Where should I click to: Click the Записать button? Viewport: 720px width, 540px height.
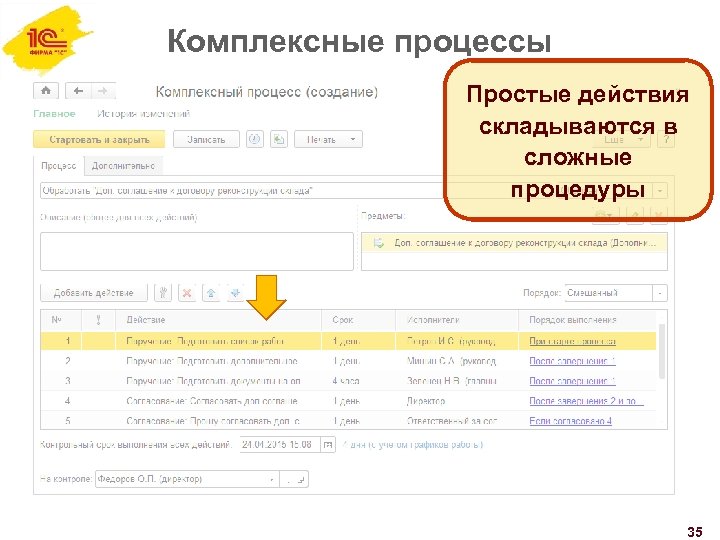pos(206,139)
